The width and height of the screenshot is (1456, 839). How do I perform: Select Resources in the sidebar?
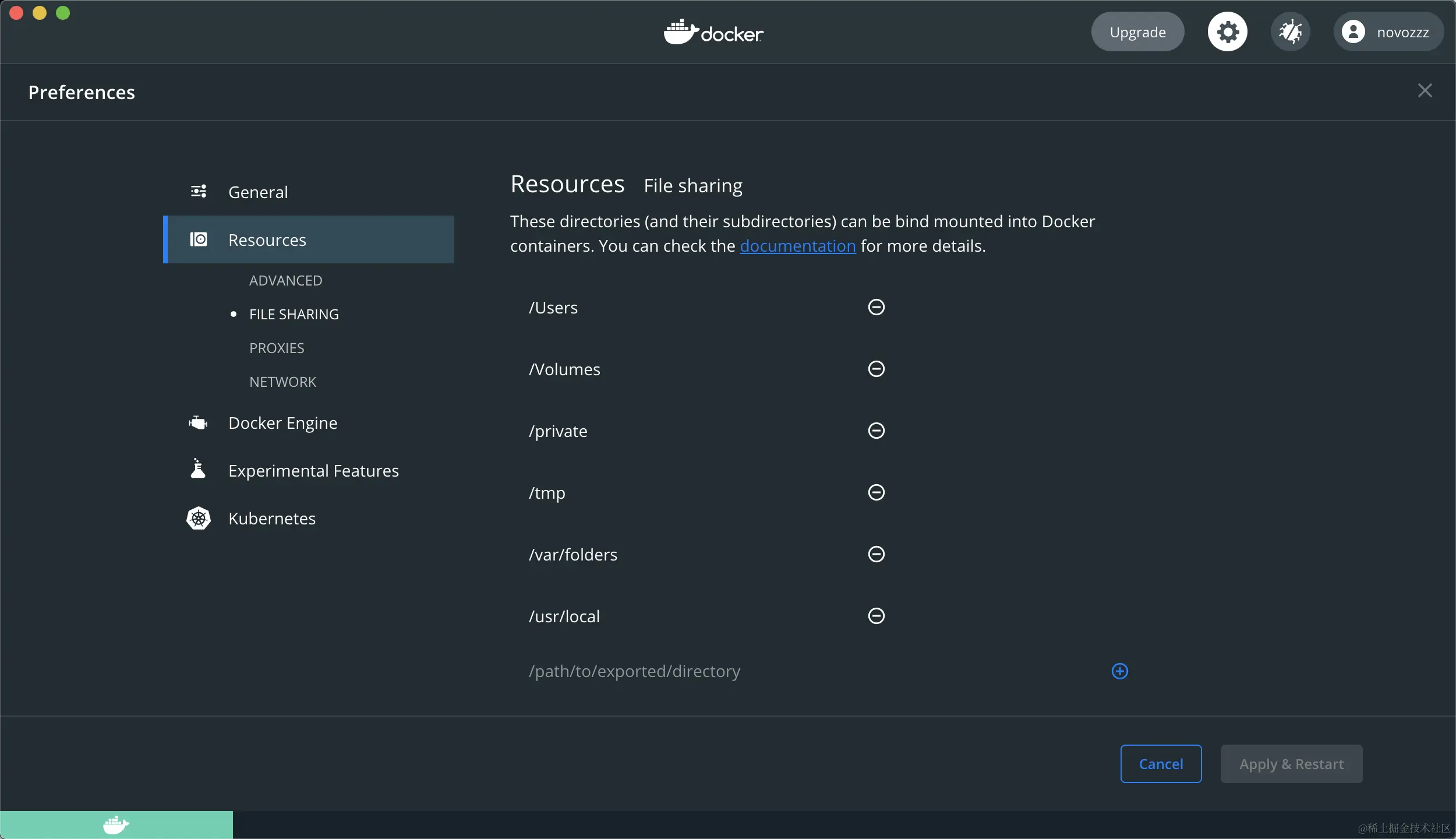267,240
